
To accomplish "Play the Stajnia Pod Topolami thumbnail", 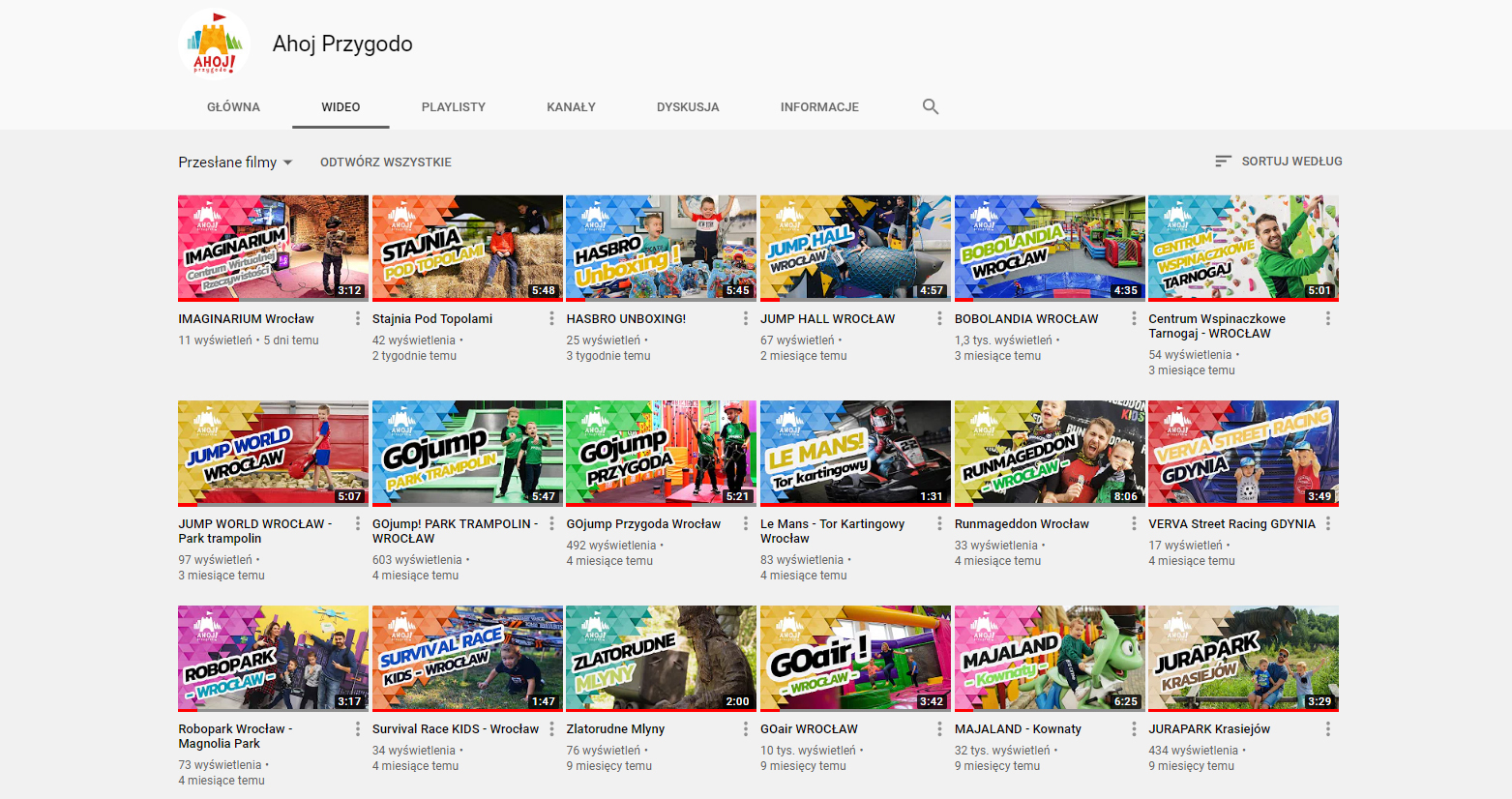I will 467,248.
